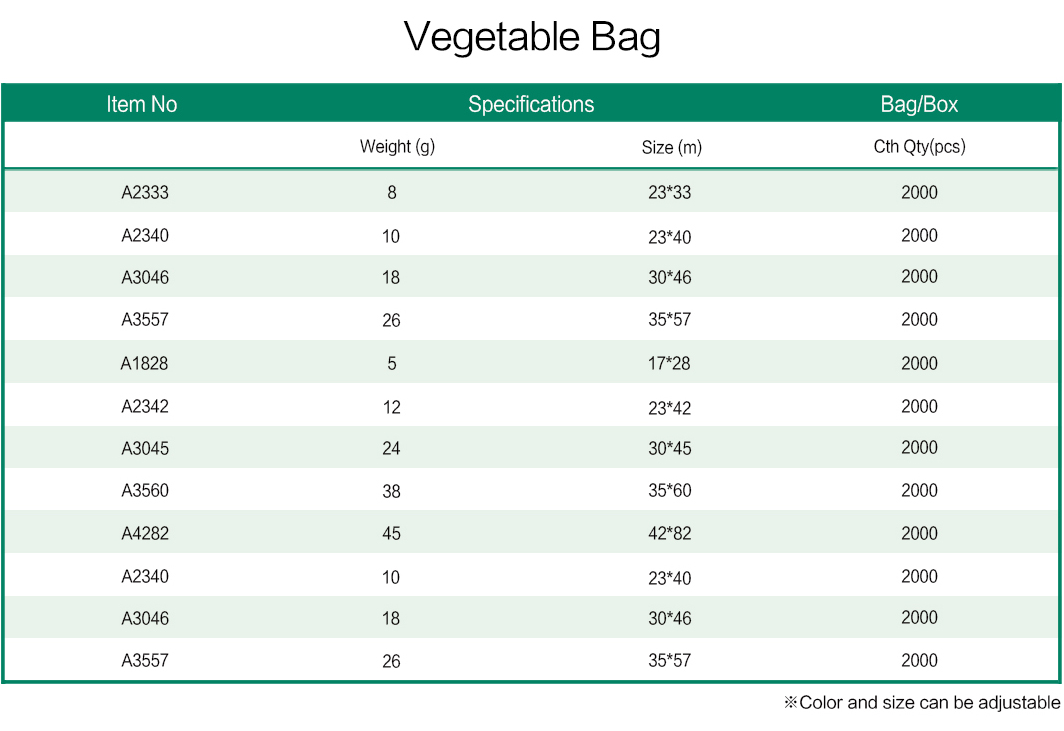Click the weight value 45

point(392,533)
